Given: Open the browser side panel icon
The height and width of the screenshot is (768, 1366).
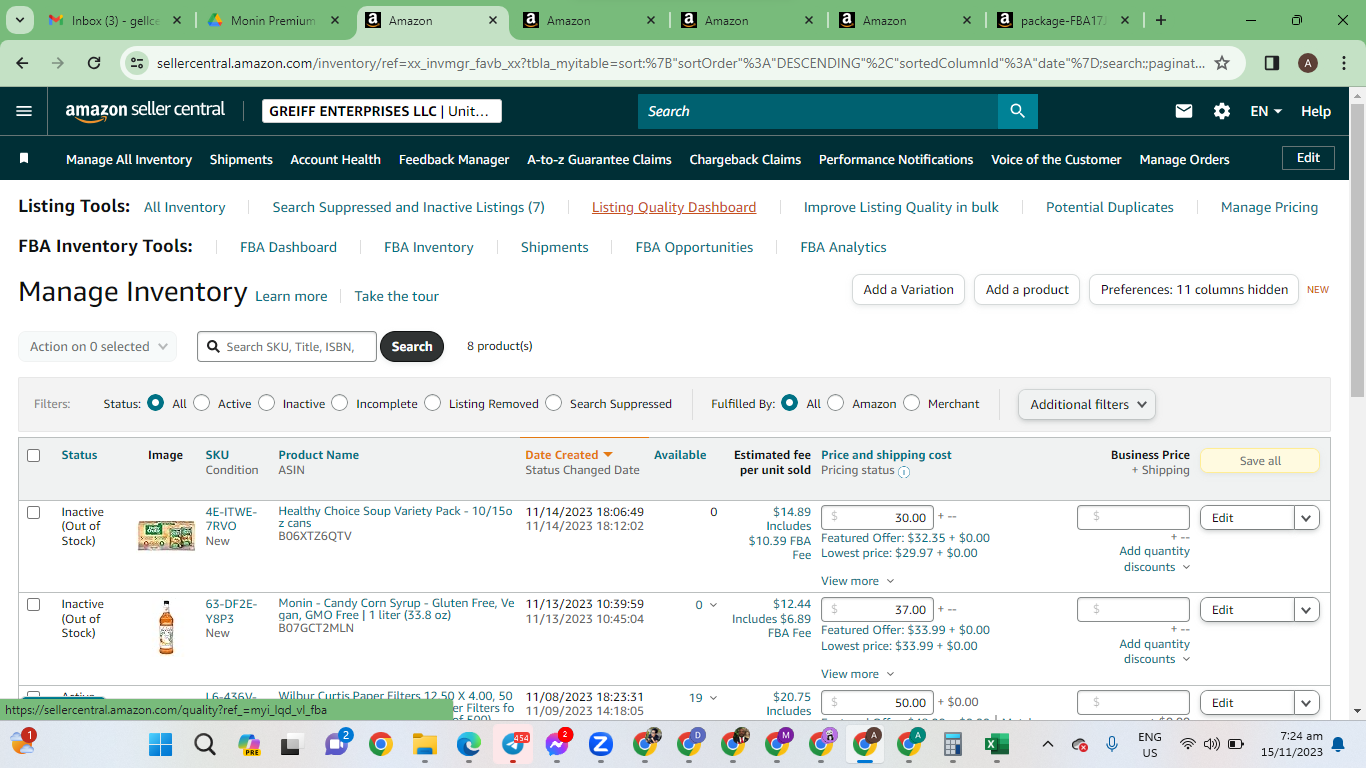Looking at the screenshot, I should [1272, 63].
